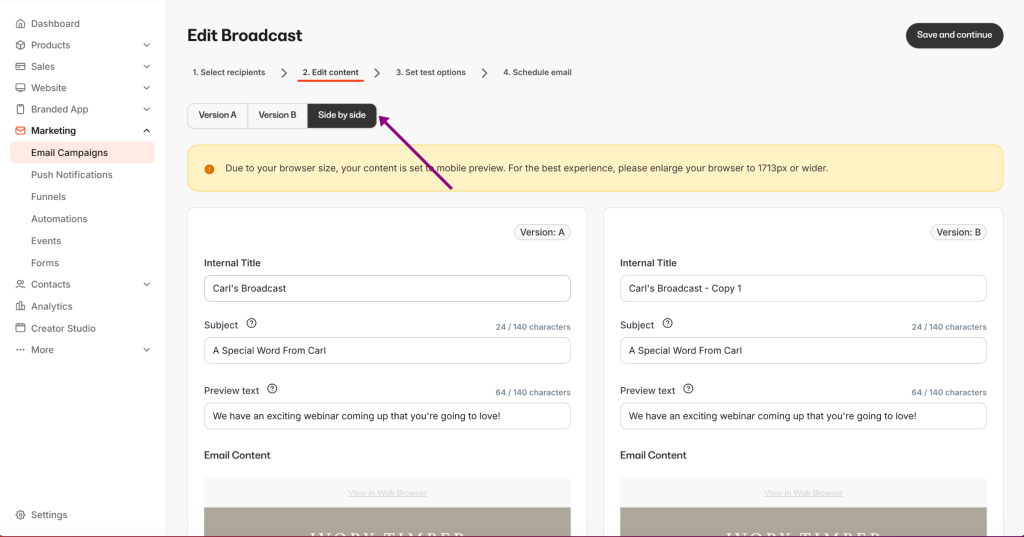
Task: Click the Dashboard home icon
Action: (x=20, y=24)
